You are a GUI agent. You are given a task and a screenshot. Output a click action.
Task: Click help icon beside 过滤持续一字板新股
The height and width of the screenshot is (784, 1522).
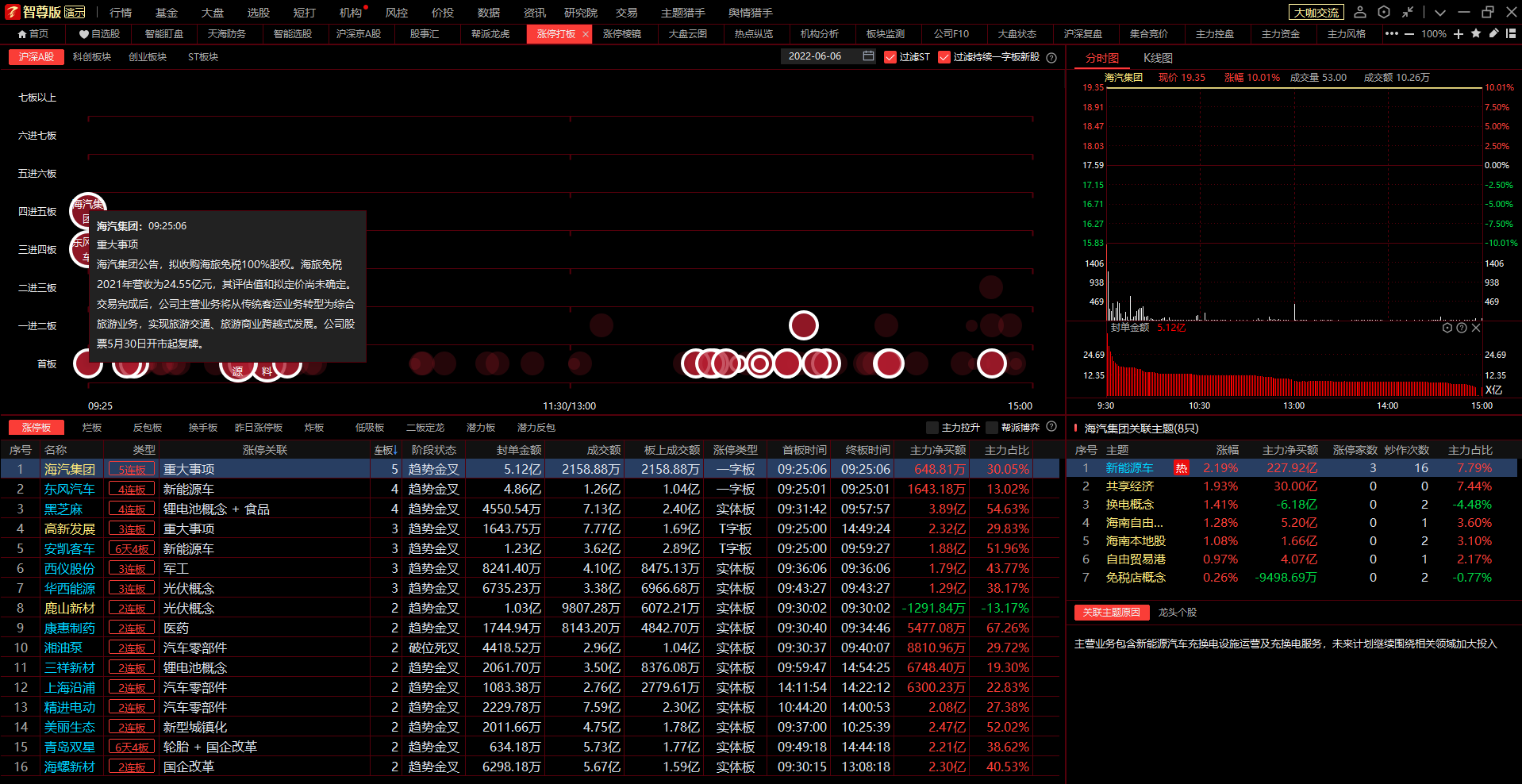coord(1051,57)
